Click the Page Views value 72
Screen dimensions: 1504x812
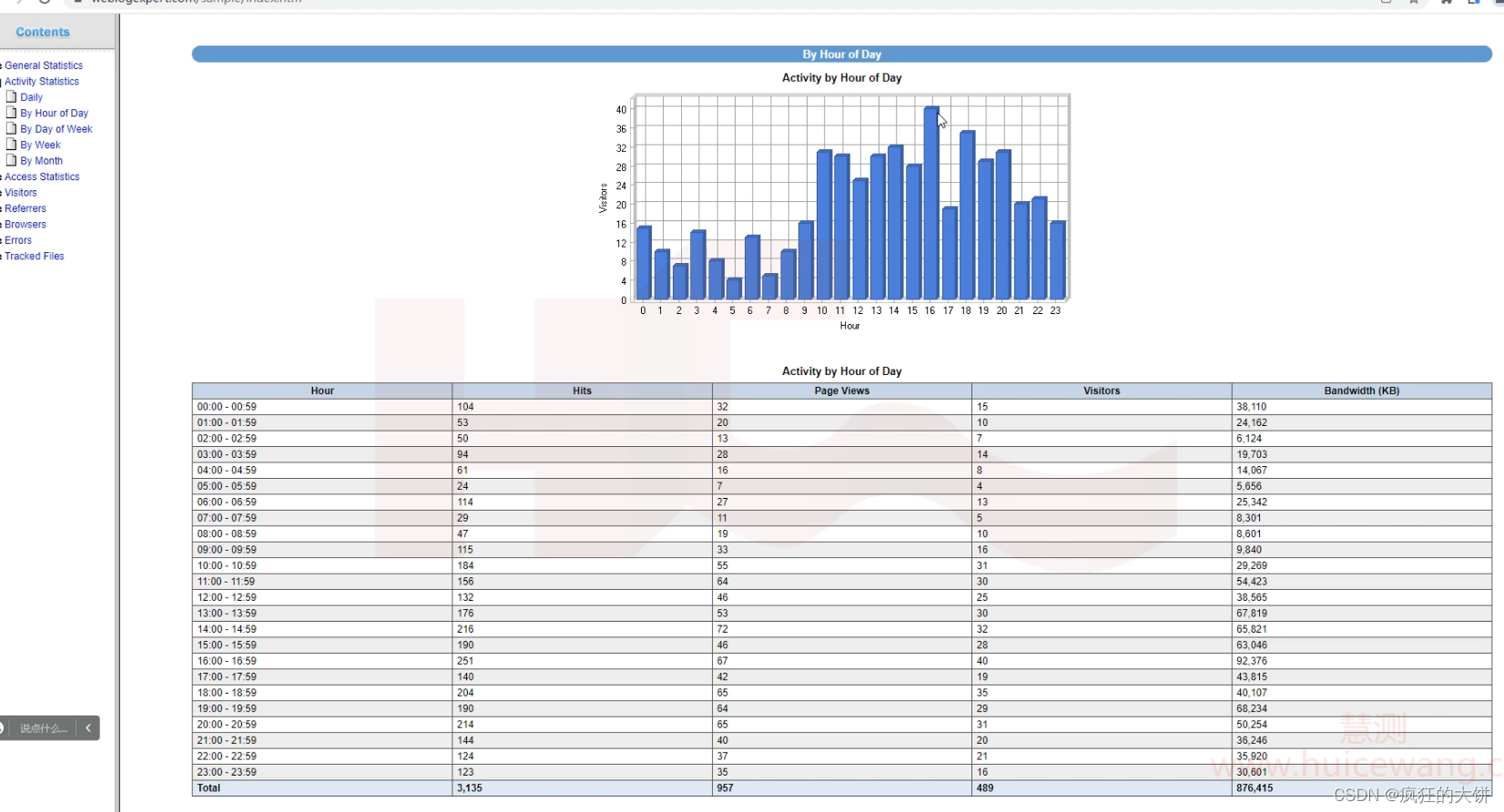723,629
